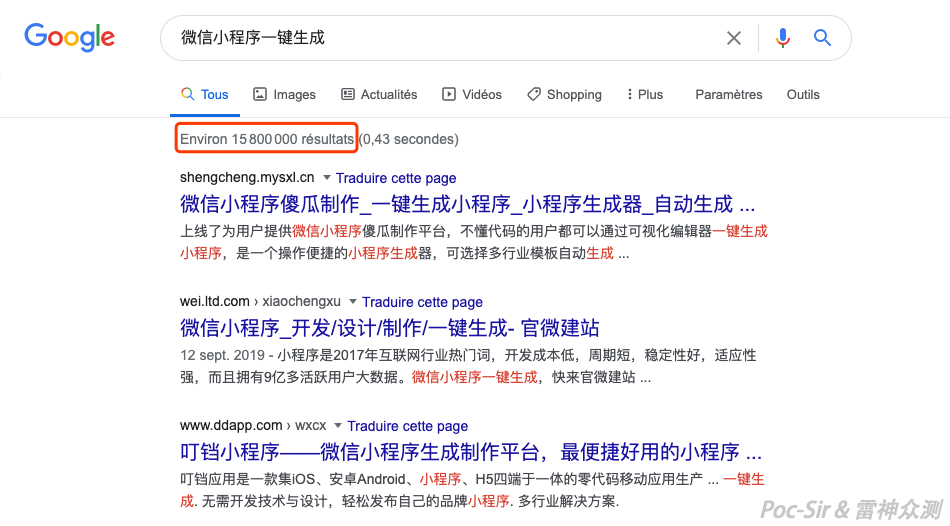Click Traduire cette page for shengcheng.mysxl.cn
Image resolution: width=950 pixels, height=526 pixels.
coord(396,178)
